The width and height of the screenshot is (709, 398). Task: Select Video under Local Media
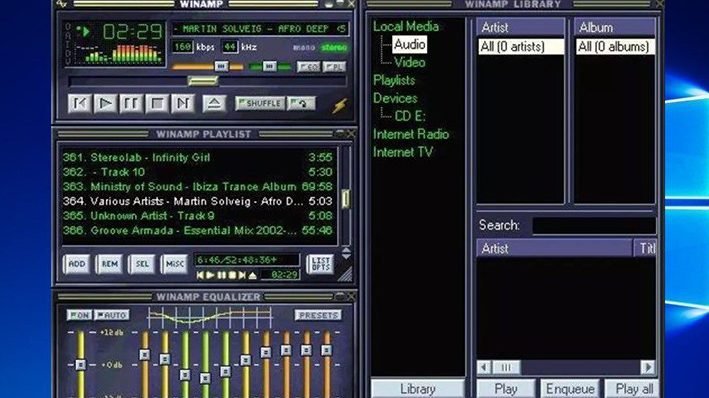point(409,62)
